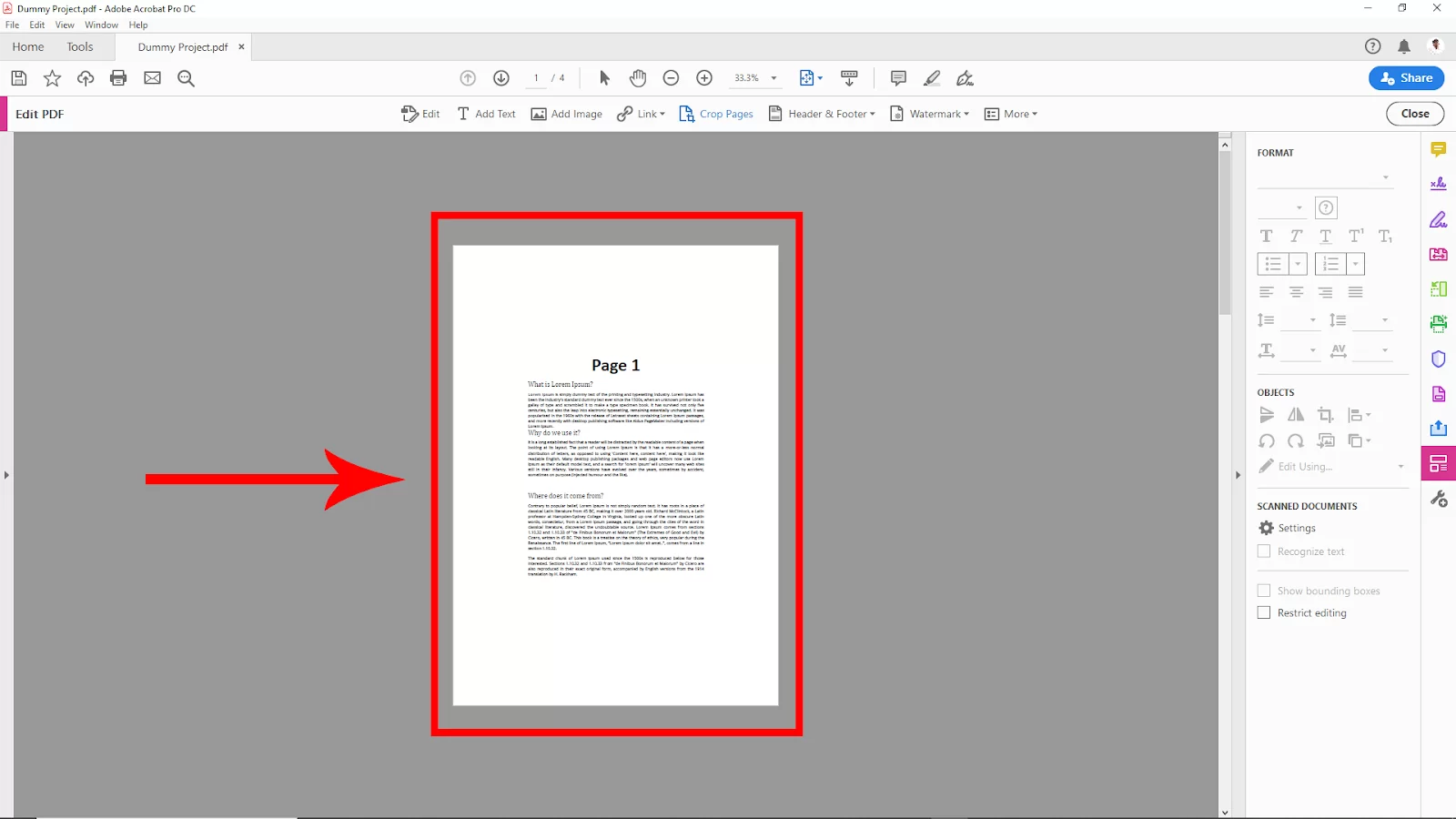Justify text alignment
The height and width of the screenshot is (819, 1456).
click(1356, 292)
